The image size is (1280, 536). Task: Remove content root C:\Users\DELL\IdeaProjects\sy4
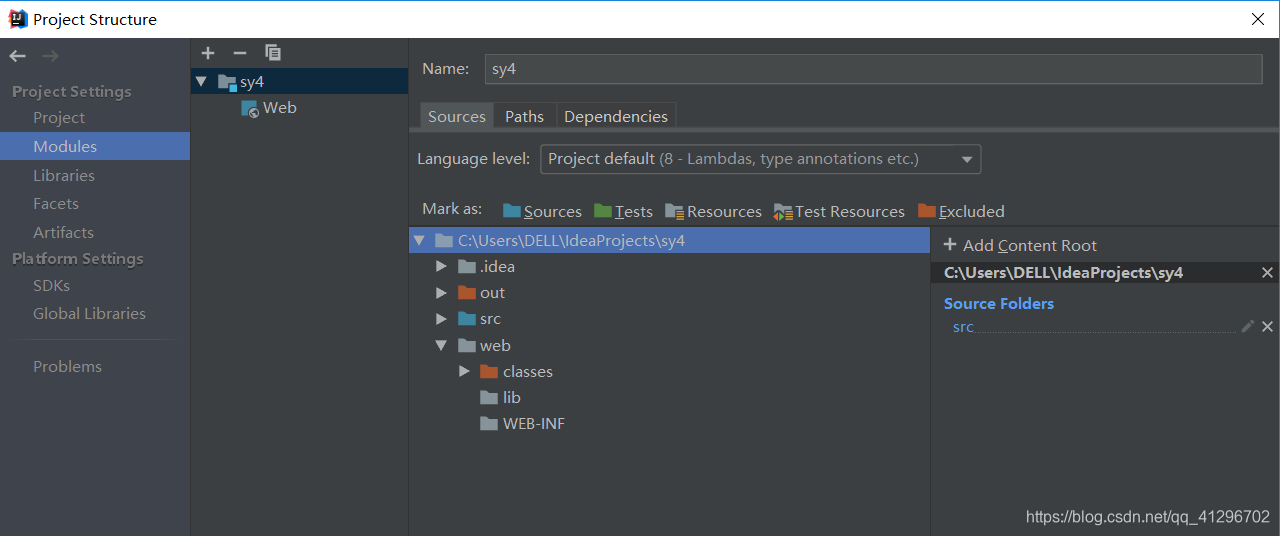(1267, 273)
